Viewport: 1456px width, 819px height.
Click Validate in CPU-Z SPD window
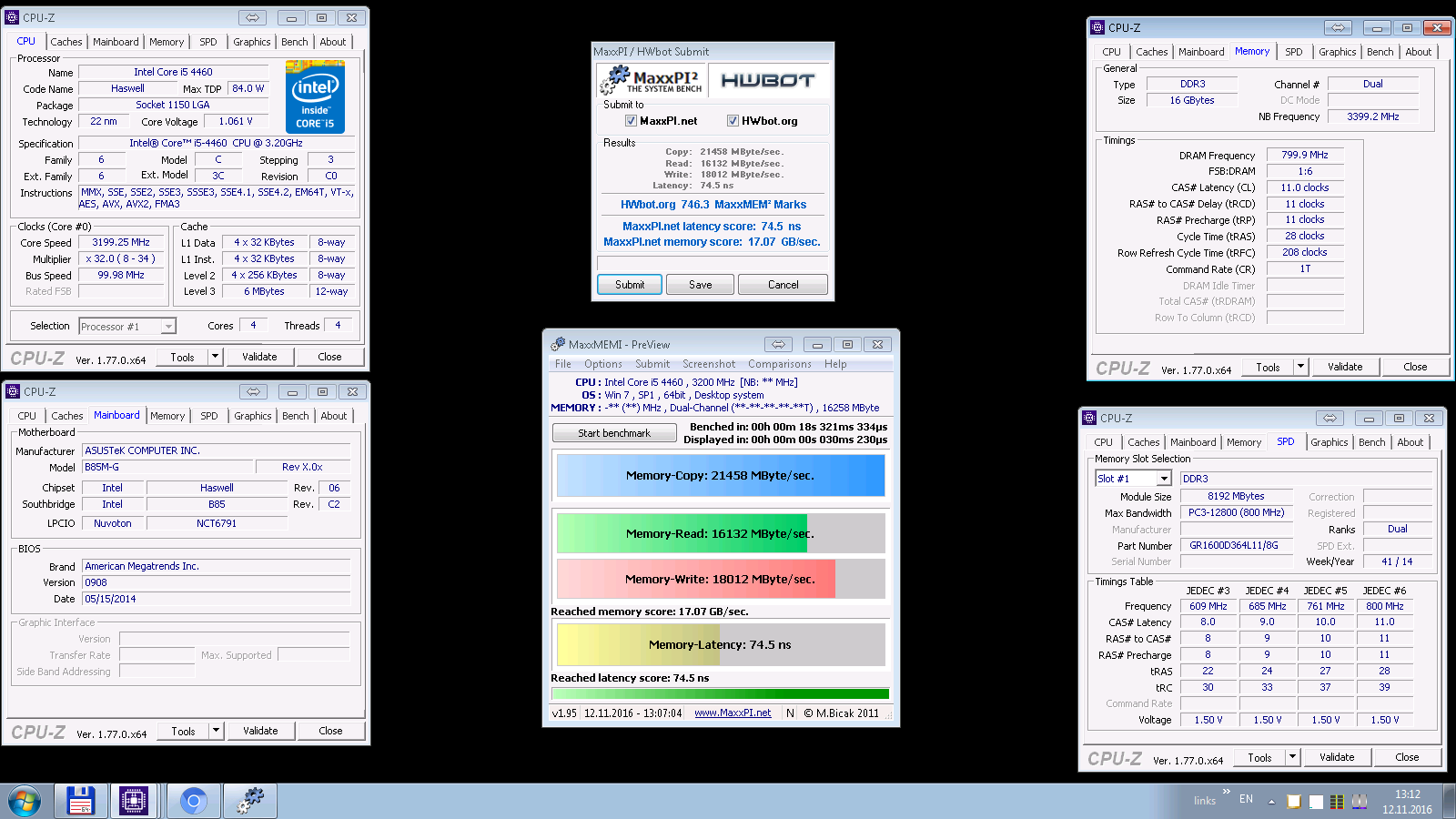click(x=1337, y=757)
